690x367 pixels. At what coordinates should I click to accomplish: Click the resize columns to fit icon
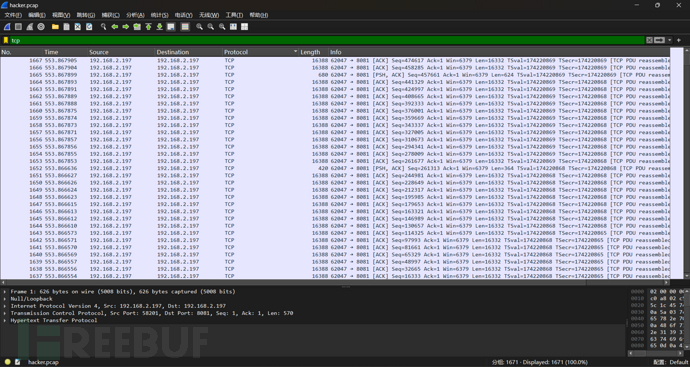(233, 27)
